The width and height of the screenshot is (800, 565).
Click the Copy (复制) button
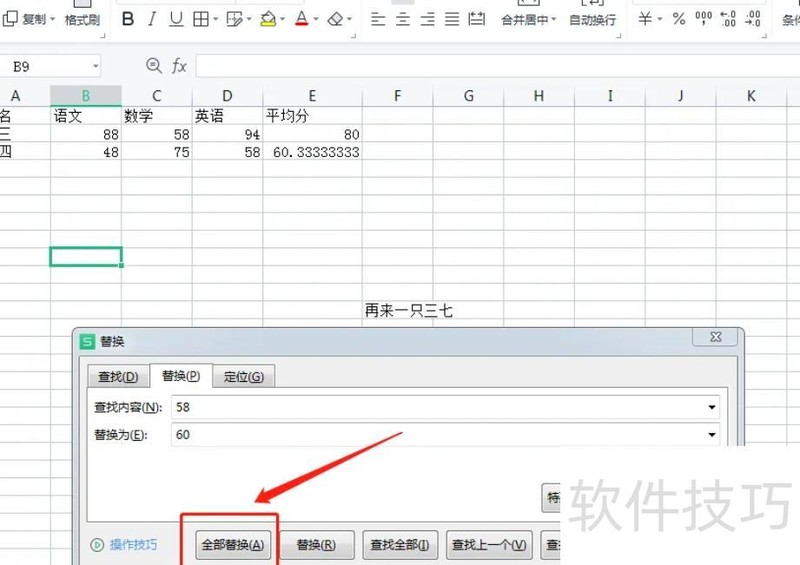[24, 19]
